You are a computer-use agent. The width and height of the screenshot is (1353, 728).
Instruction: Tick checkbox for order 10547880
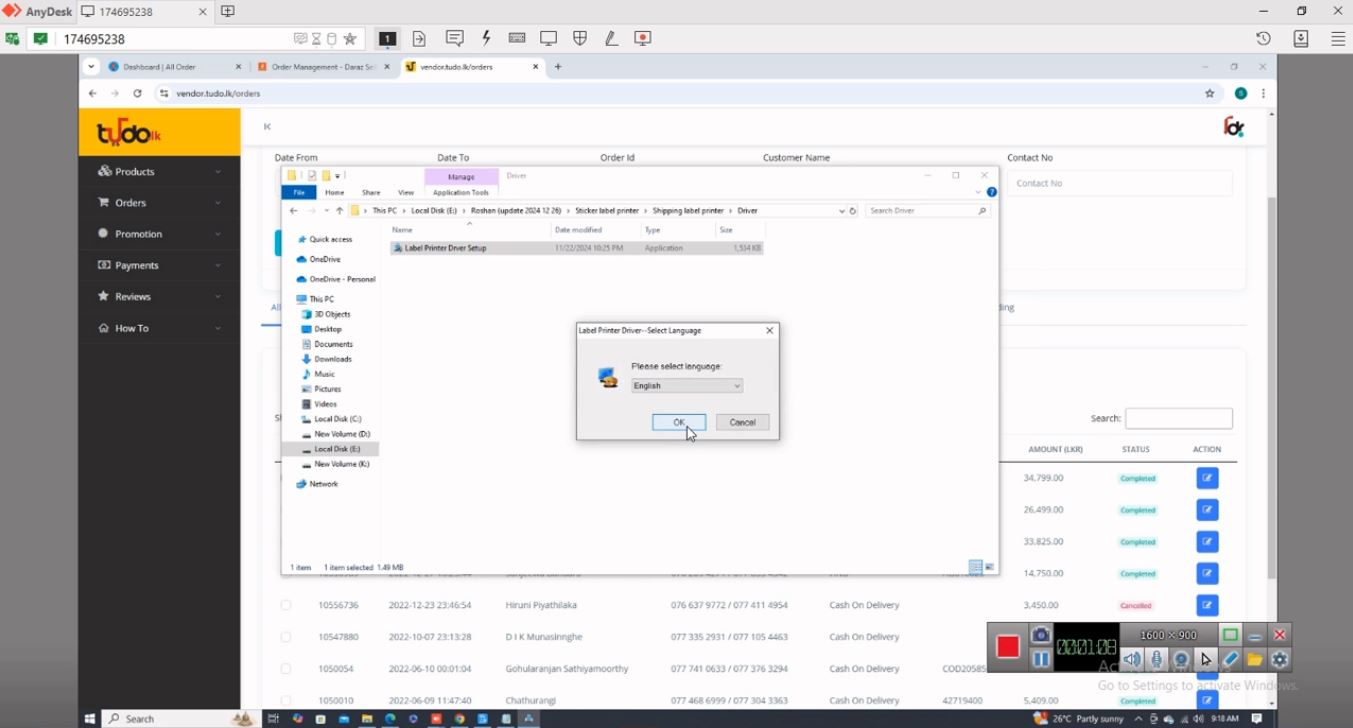[286, 637]
